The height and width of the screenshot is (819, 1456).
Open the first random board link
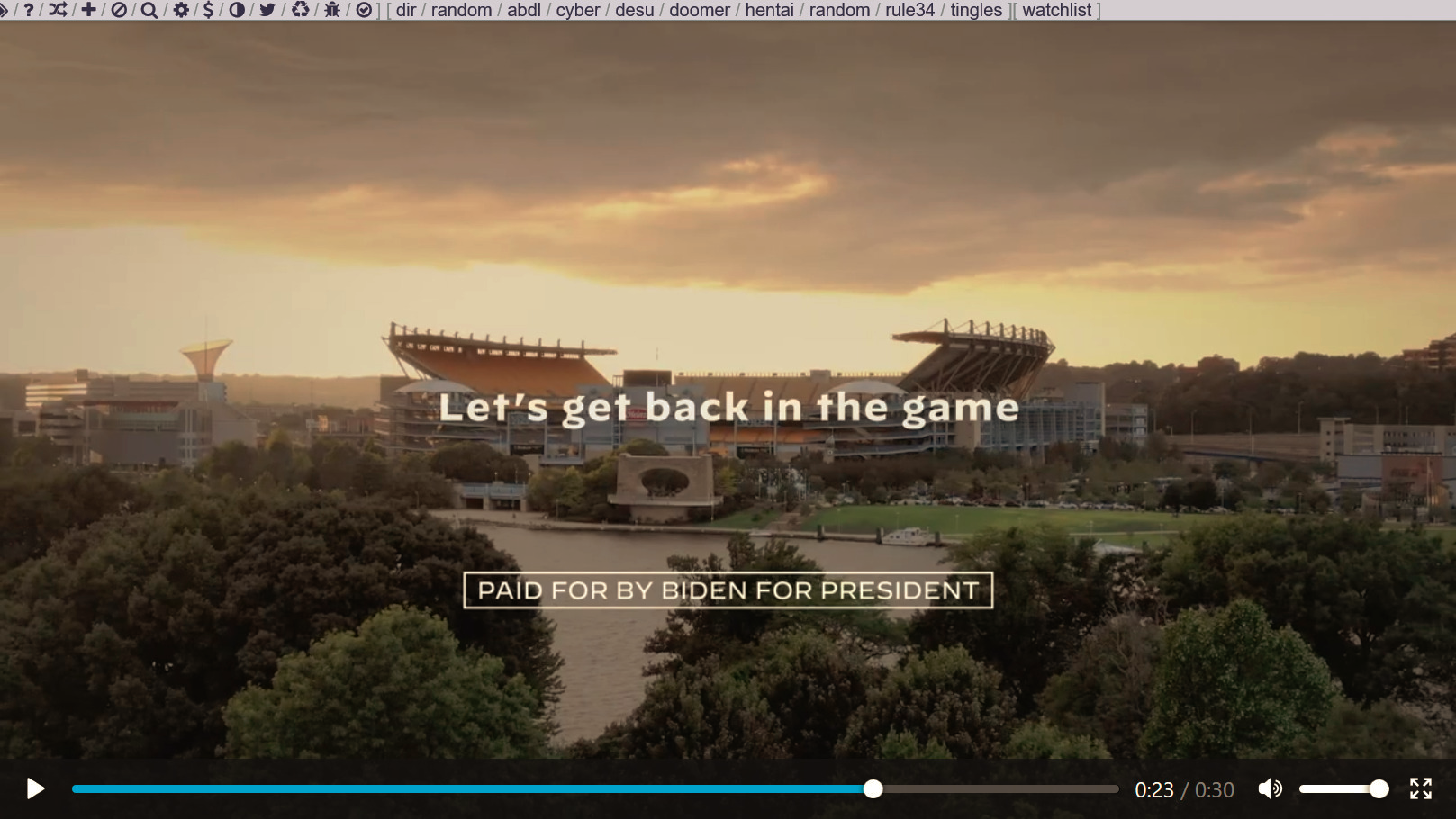point(461,10)
